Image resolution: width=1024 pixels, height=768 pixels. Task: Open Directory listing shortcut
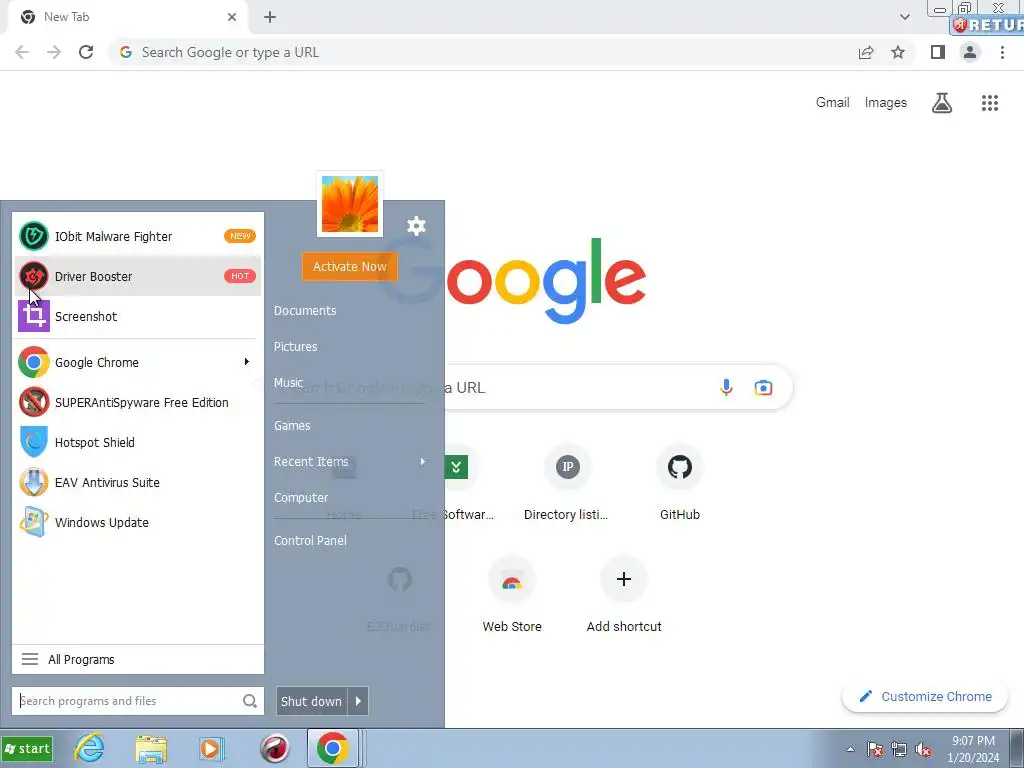pyautogui.click(x=566, y=485)
